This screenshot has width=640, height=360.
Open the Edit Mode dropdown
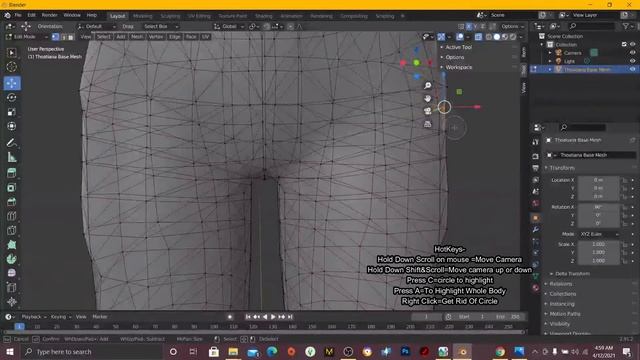coord(27,37)
